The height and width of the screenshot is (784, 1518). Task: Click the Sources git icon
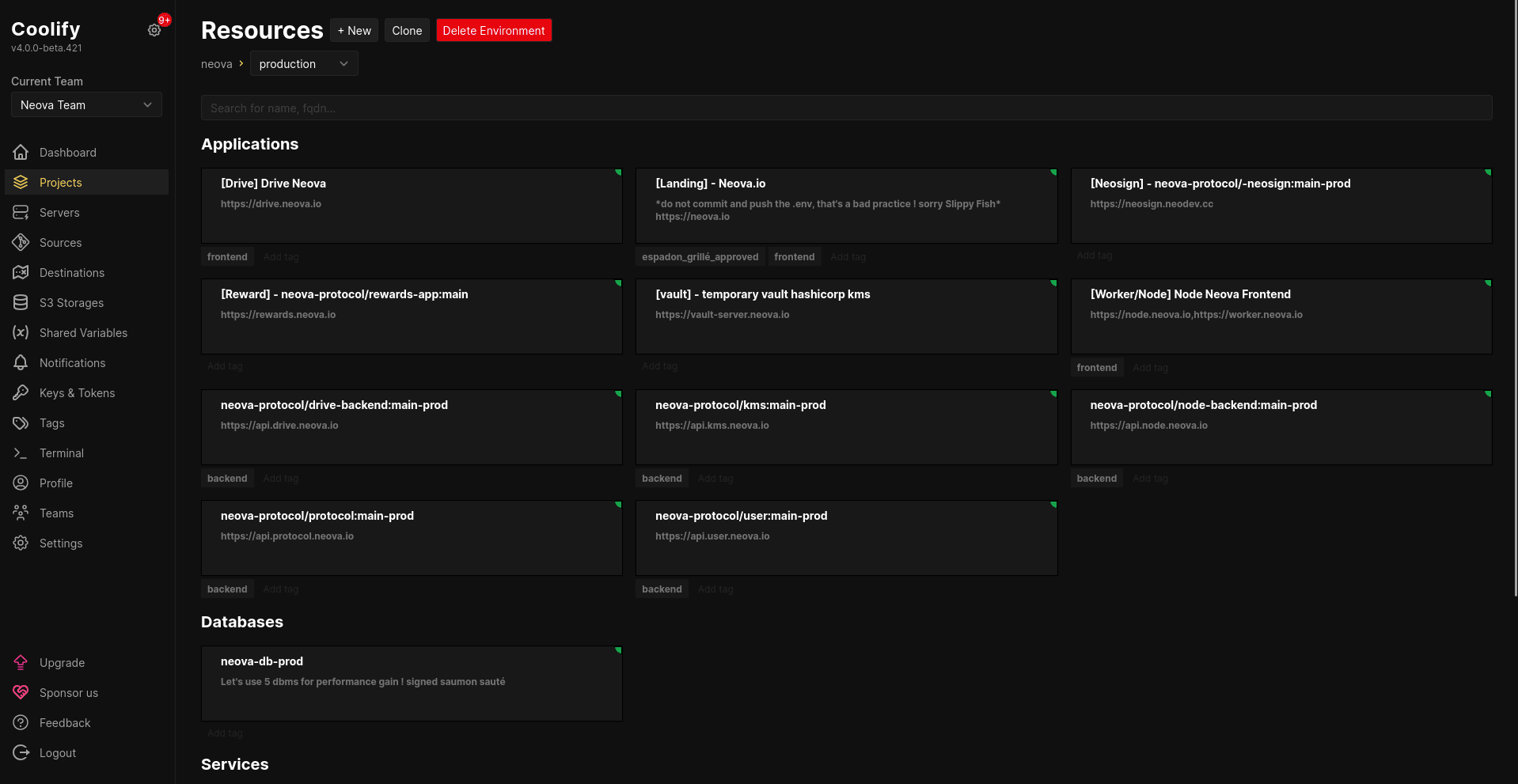(21, 243)
